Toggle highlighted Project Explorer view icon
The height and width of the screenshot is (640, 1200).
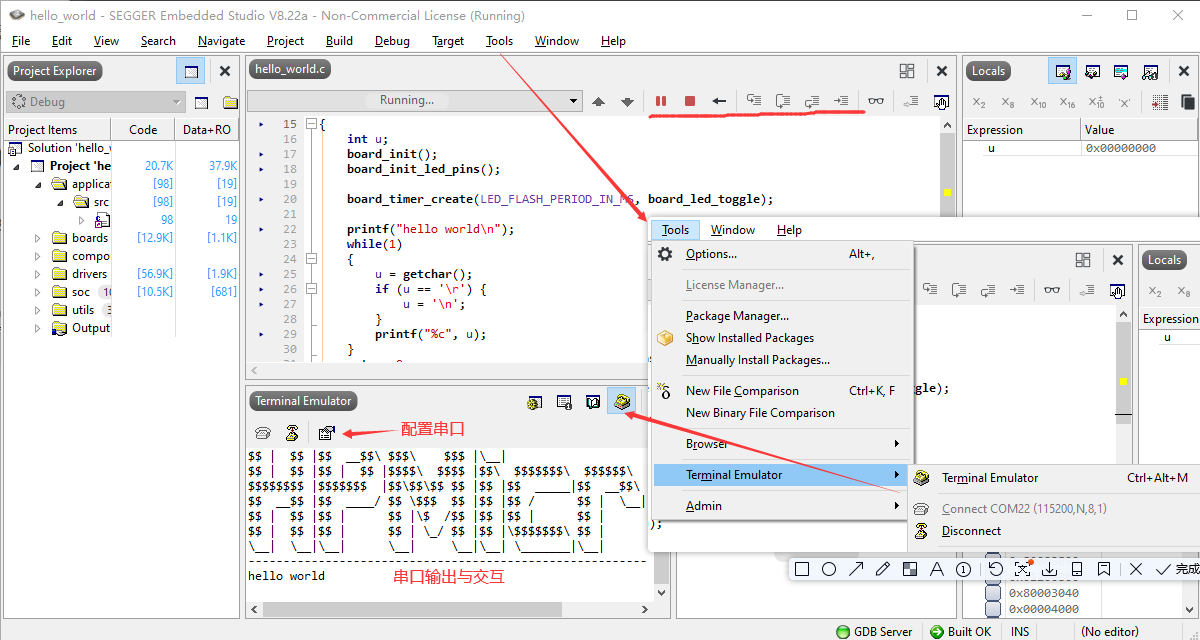191,71
